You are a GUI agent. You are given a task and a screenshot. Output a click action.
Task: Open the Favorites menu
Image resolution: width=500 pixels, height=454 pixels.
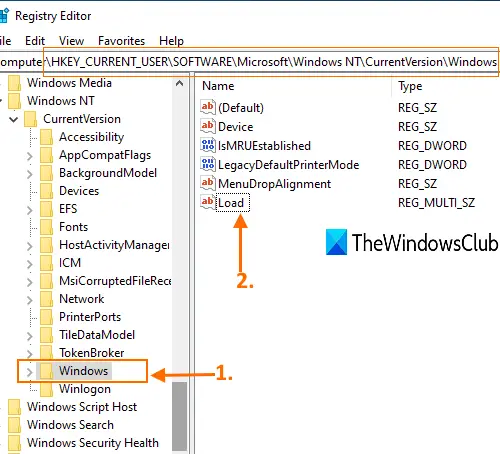(x=121, y=41)
